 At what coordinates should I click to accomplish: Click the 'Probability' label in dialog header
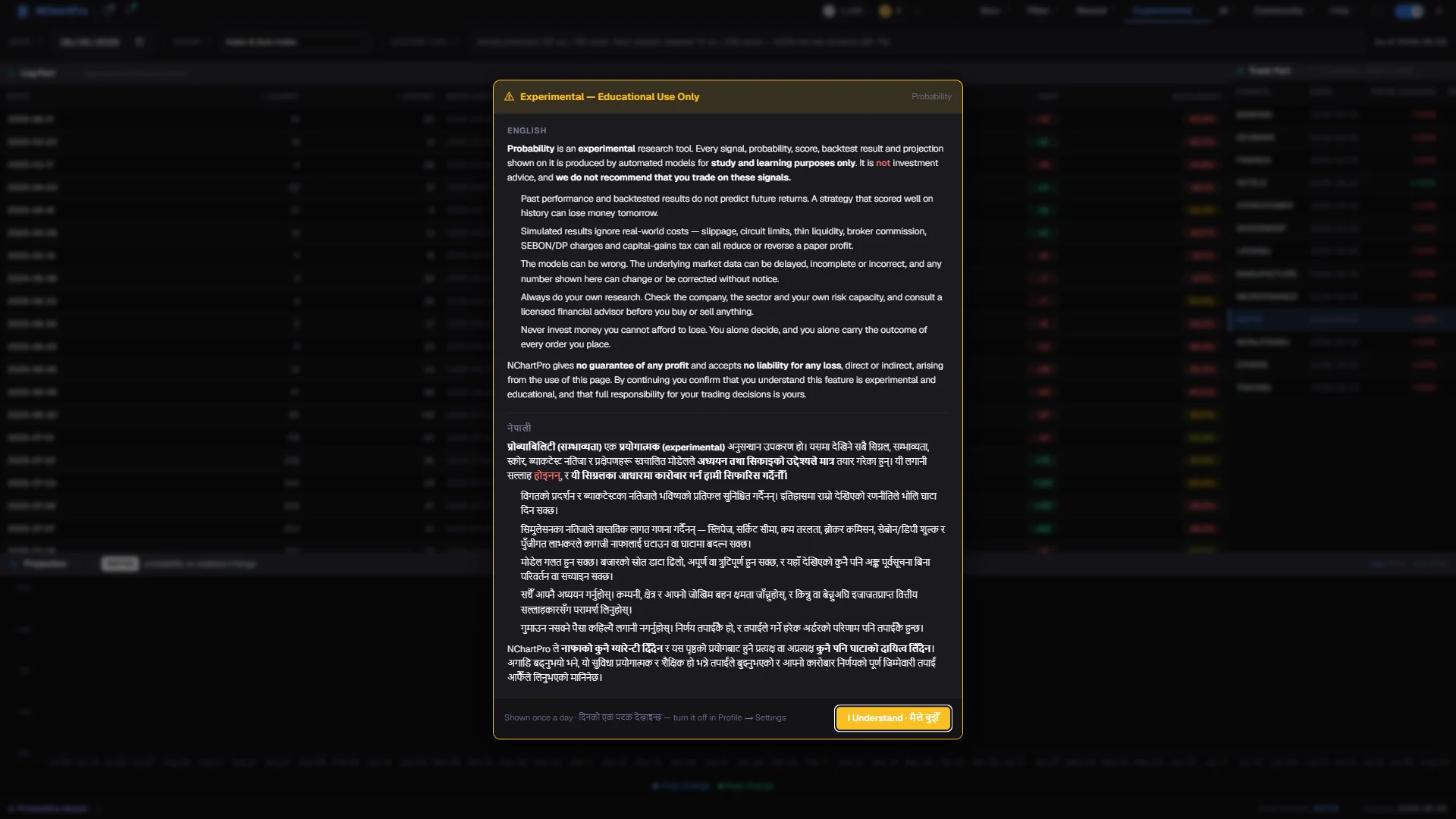pos(931,97)
